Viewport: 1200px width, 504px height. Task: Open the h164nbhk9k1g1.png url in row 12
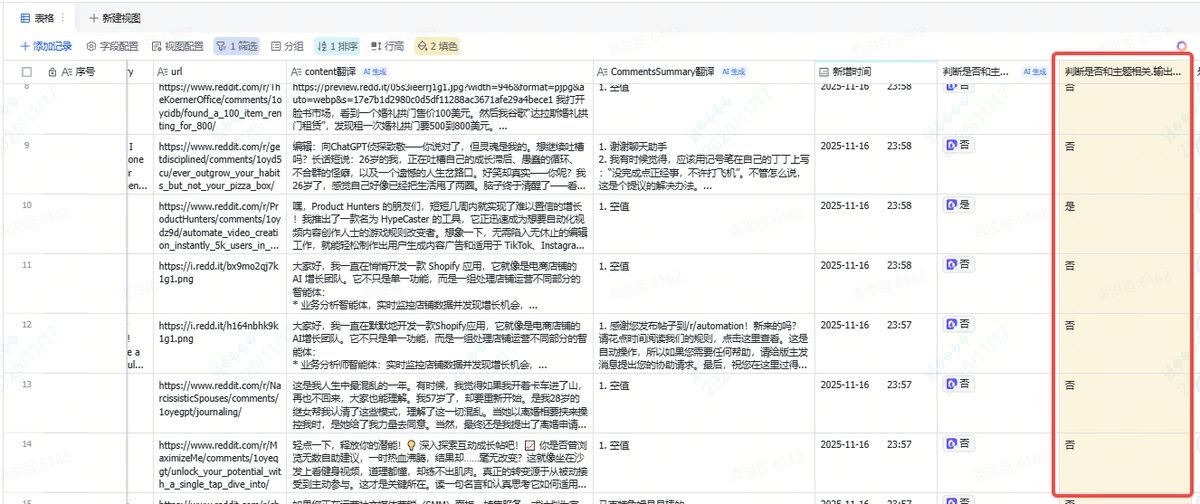(217, 331)
